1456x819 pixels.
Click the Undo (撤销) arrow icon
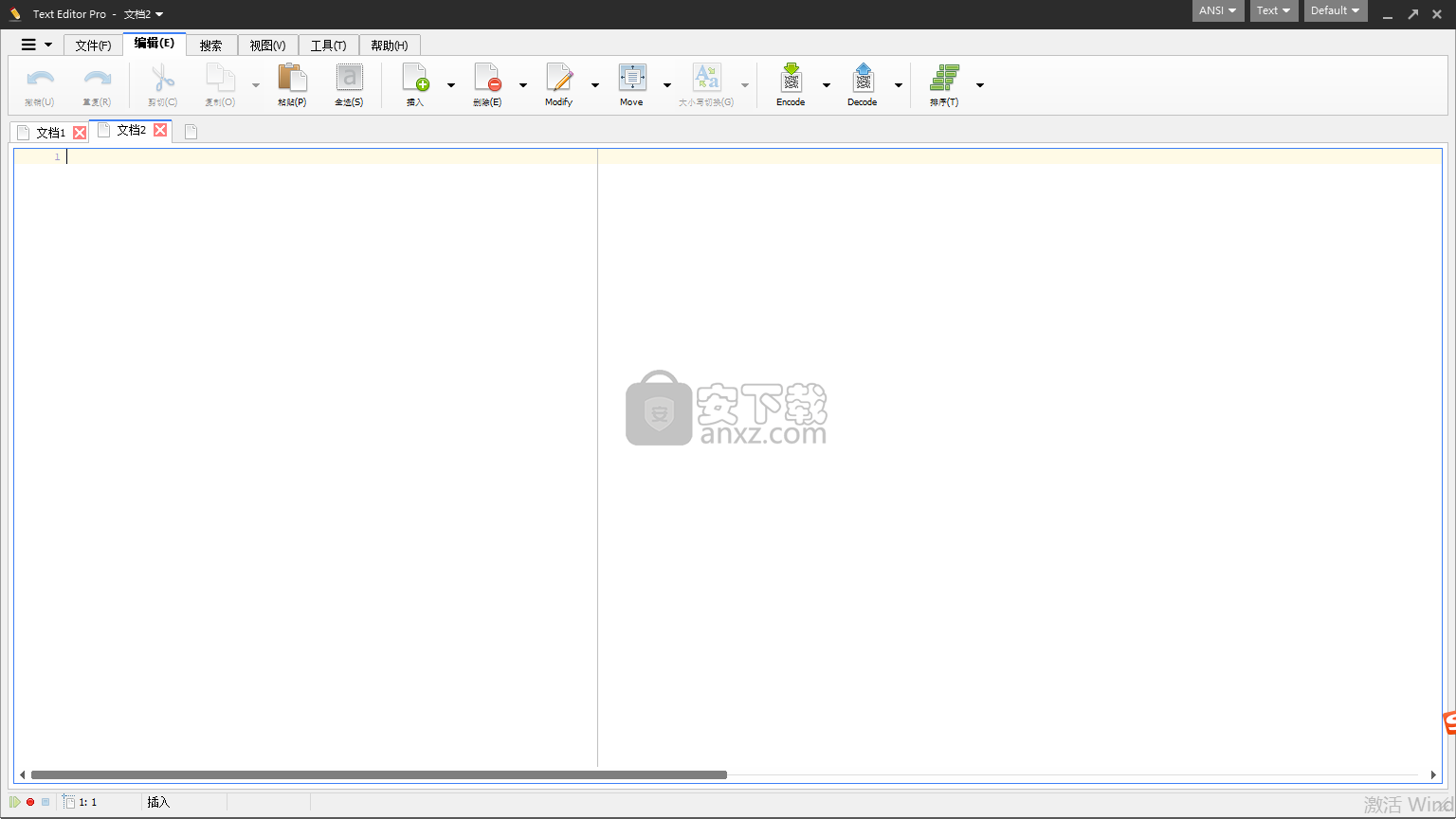tap(40, 78)
